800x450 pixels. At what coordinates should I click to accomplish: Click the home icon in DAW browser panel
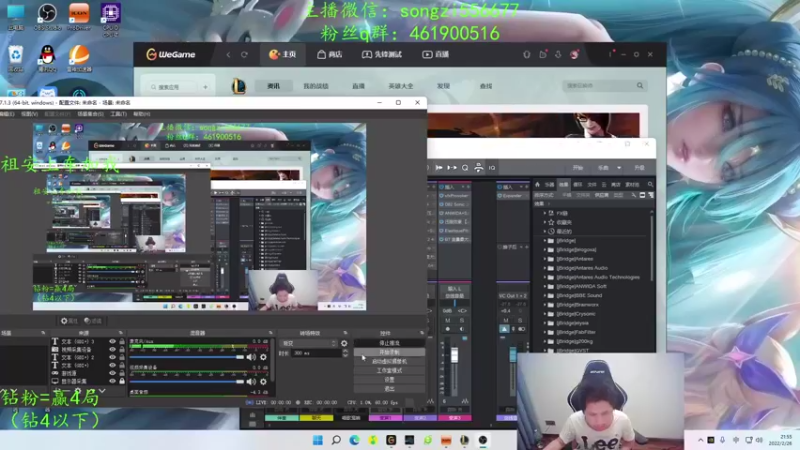pyautogui.click(x=537, y=184)
